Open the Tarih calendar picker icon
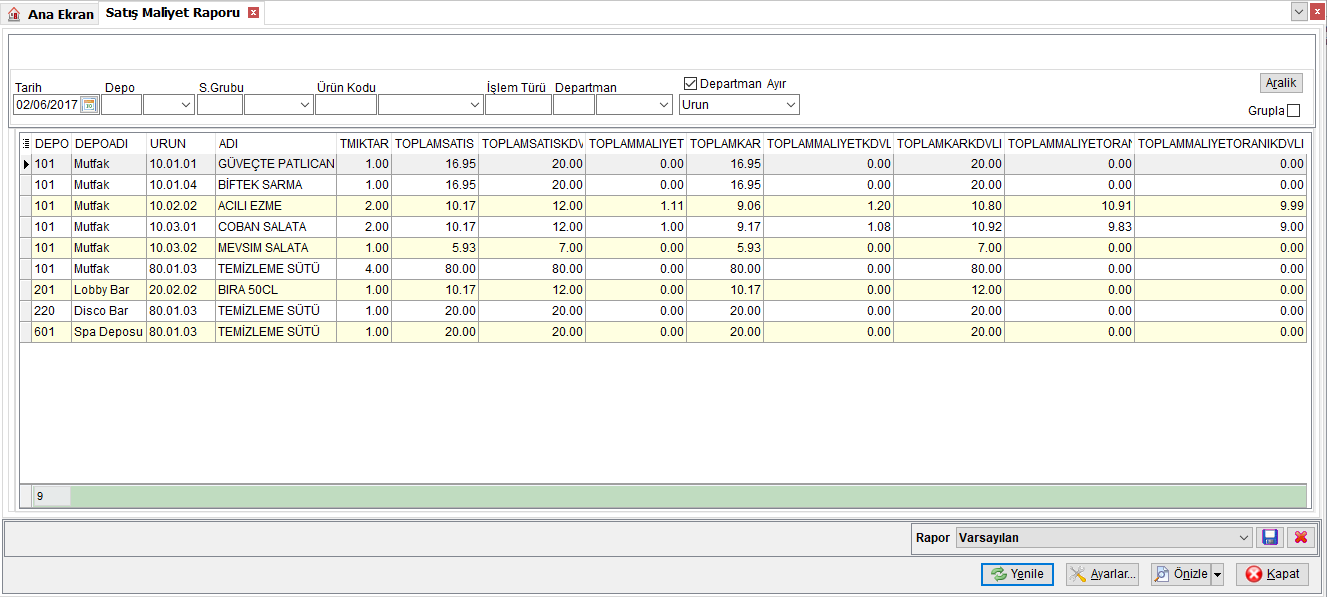 coord(89,104)
